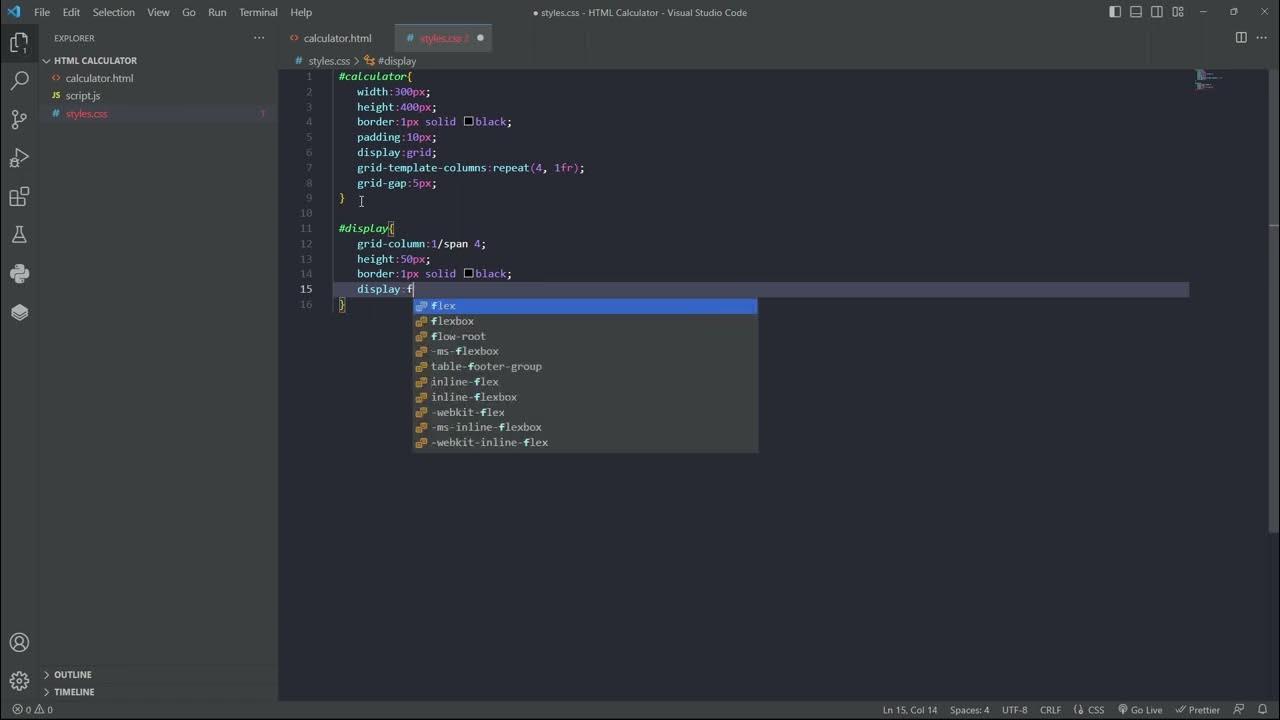Click the UTF-8 encoding status item
Screen dimensions: 1280x720
(1013, 710)
